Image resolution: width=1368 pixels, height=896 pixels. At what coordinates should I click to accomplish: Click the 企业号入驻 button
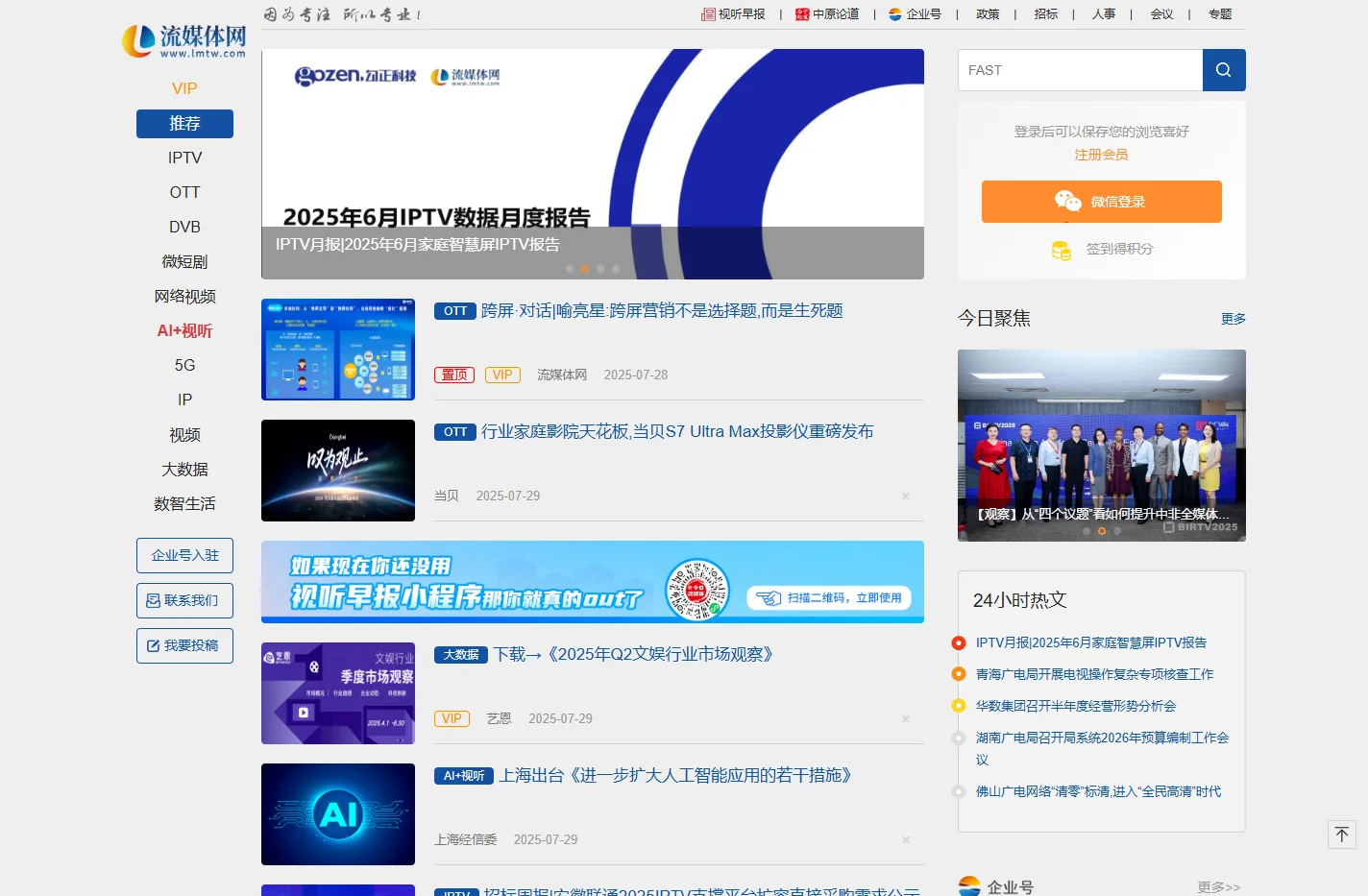click(x=184, y=556)
